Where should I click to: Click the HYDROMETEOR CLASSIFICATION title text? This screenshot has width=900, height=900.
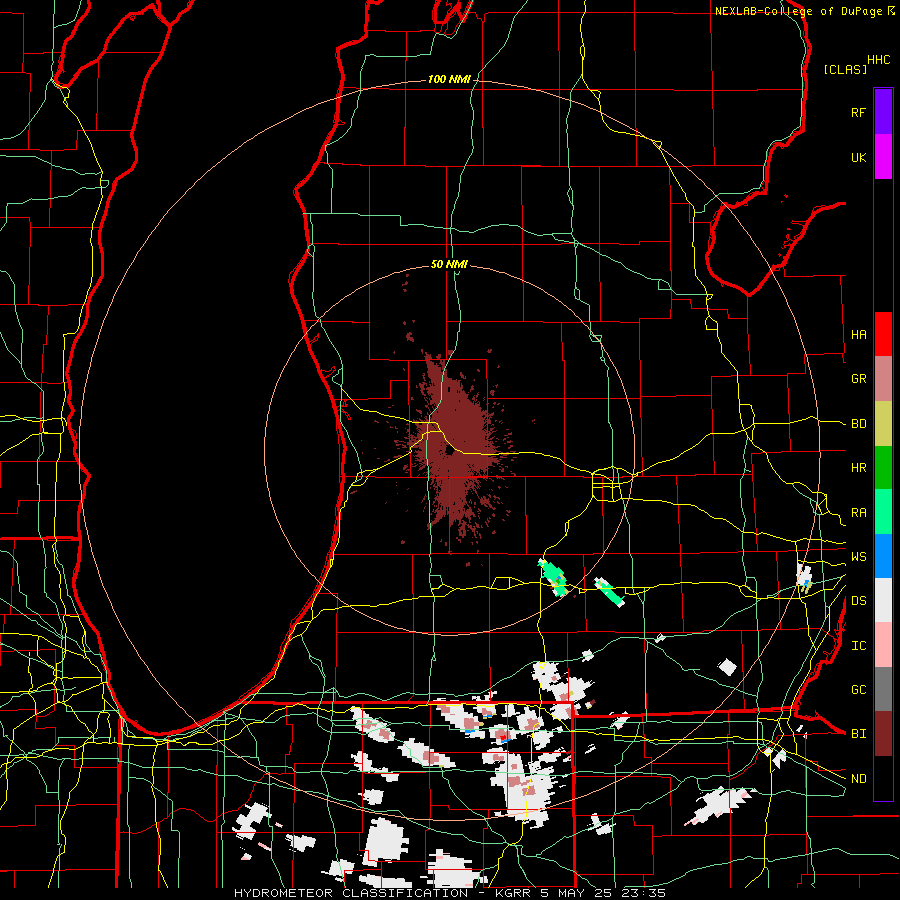(x=351, y=893)
